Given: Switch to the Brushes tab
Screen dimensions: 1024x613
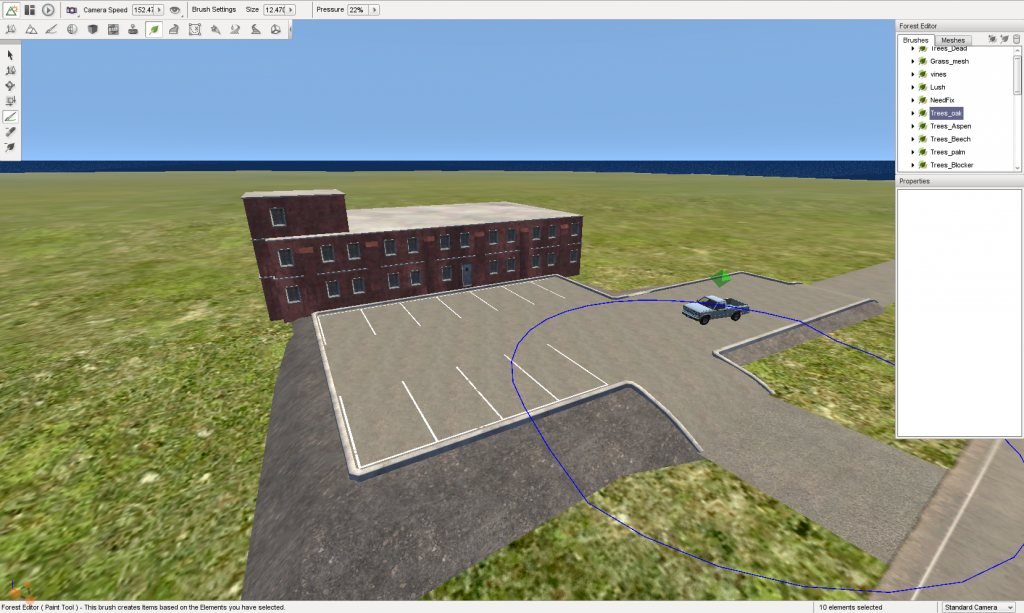Looking at the screenshot, I should pyautogui.click(x=916, y=40).
